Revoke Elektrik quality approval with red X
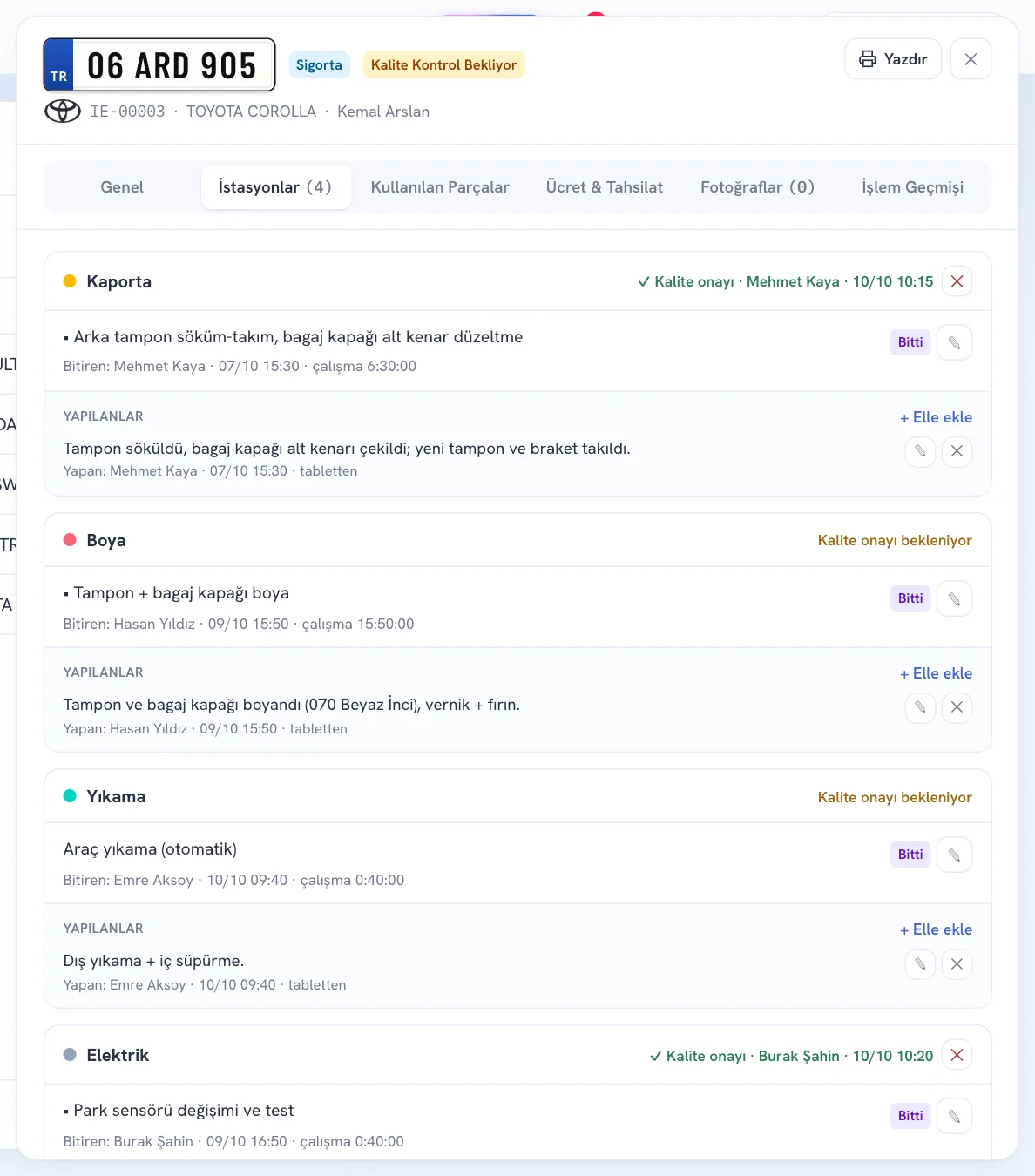This screenshot has width=1035, height=1176. click(957, 1055)
